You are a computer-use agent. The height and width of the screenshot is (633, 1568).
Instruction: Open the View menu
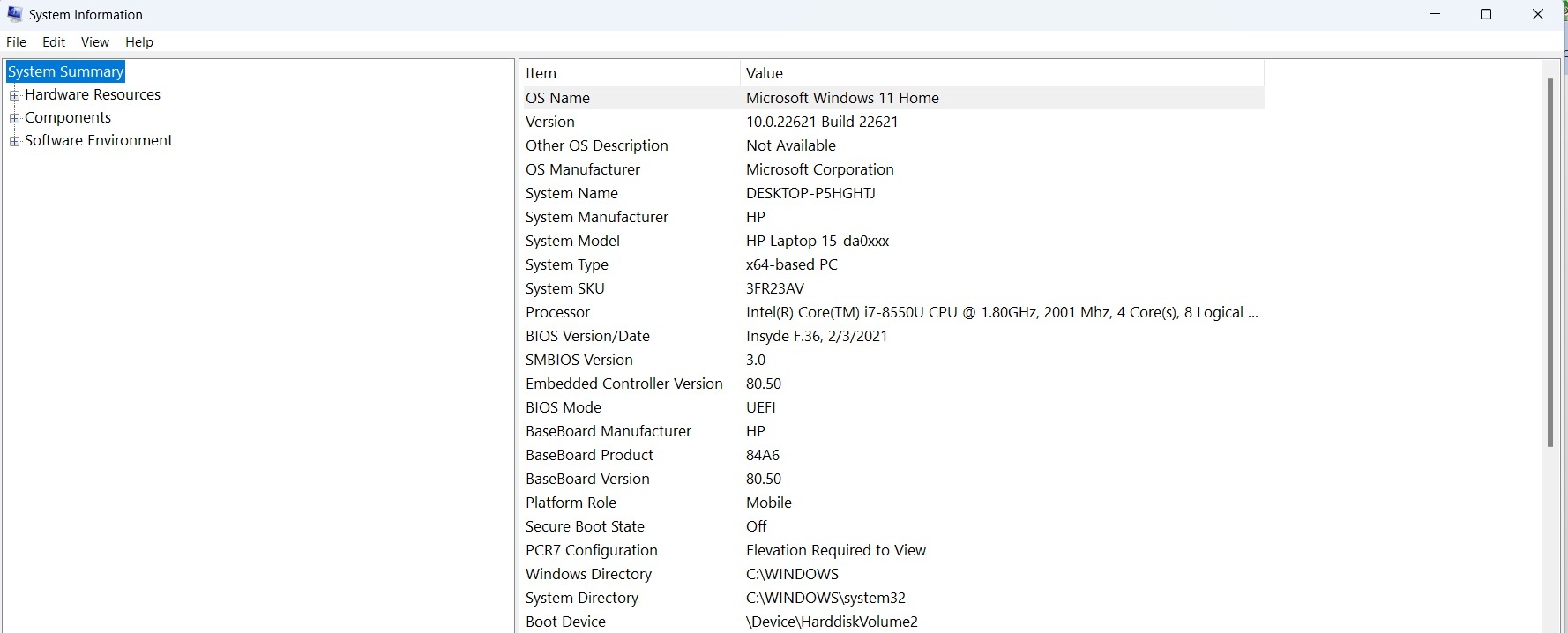coord(95,41)
